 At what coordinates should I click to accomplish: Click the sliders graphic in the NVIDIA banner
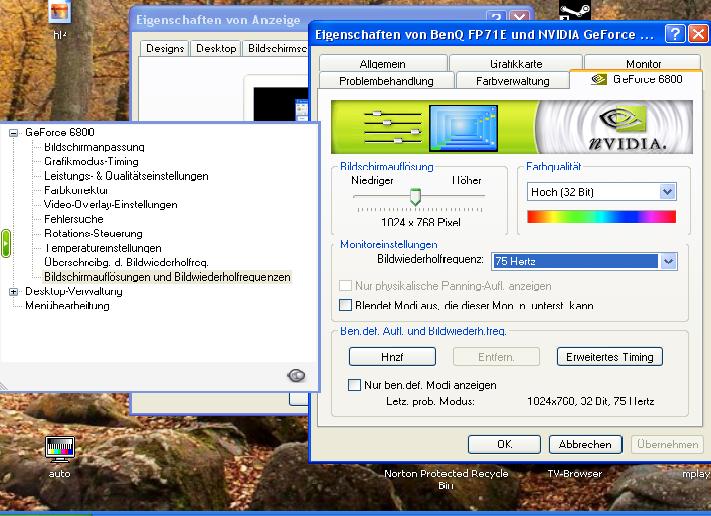[x=392, y=127]
